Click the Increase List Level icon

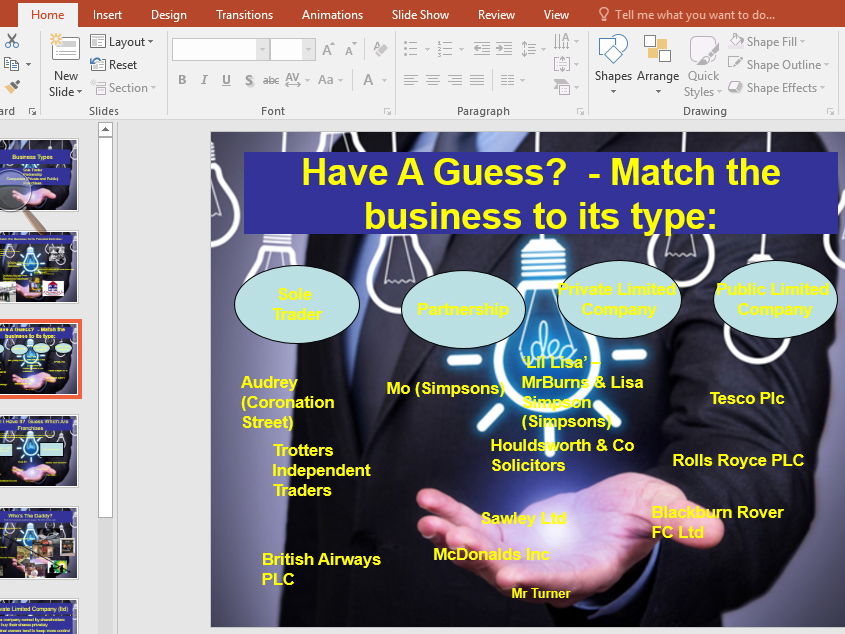[x=504, y=49]
